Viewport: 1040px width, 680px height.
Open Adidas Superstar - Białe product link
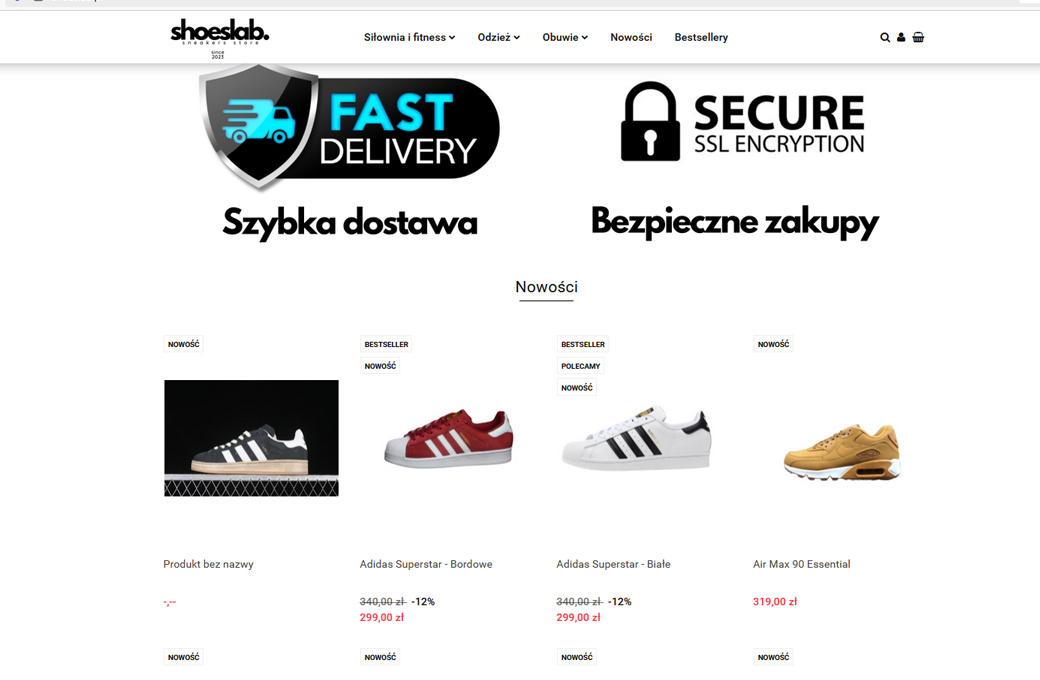click(x=613, y=564)
